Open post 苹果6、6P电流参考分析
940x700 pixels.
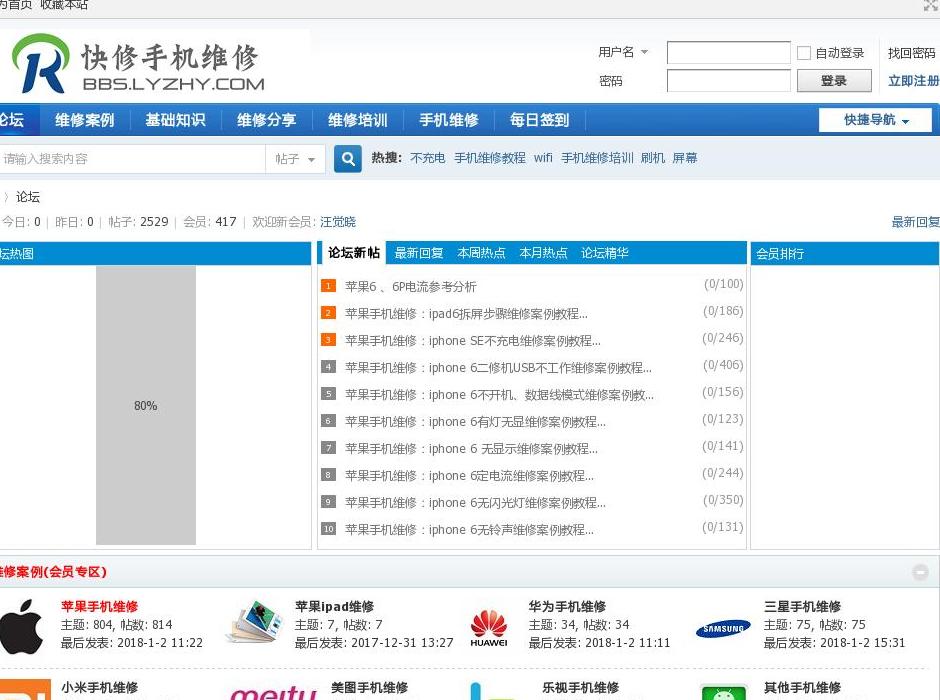(411, 286)
